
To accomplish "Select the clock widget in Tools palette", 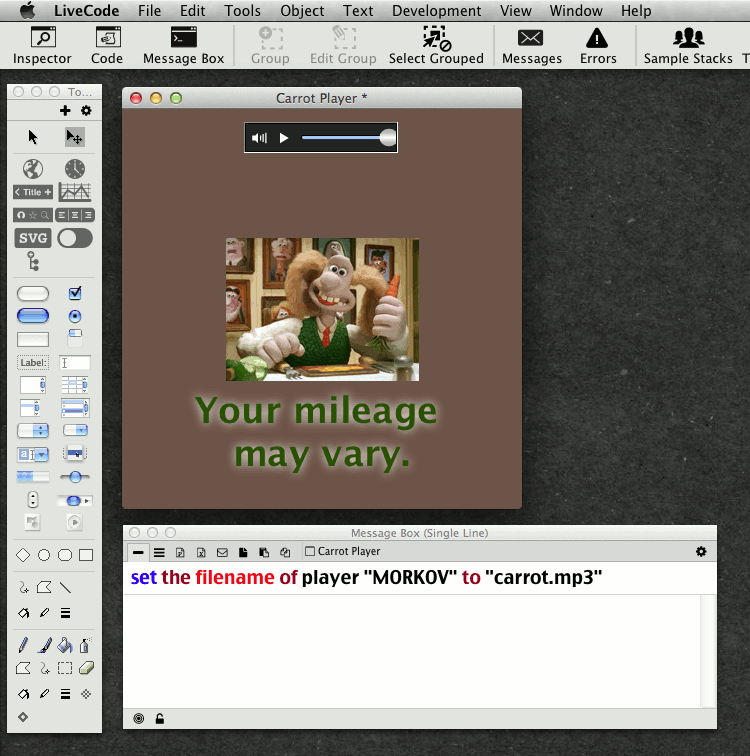I will (x=75, y=168).
